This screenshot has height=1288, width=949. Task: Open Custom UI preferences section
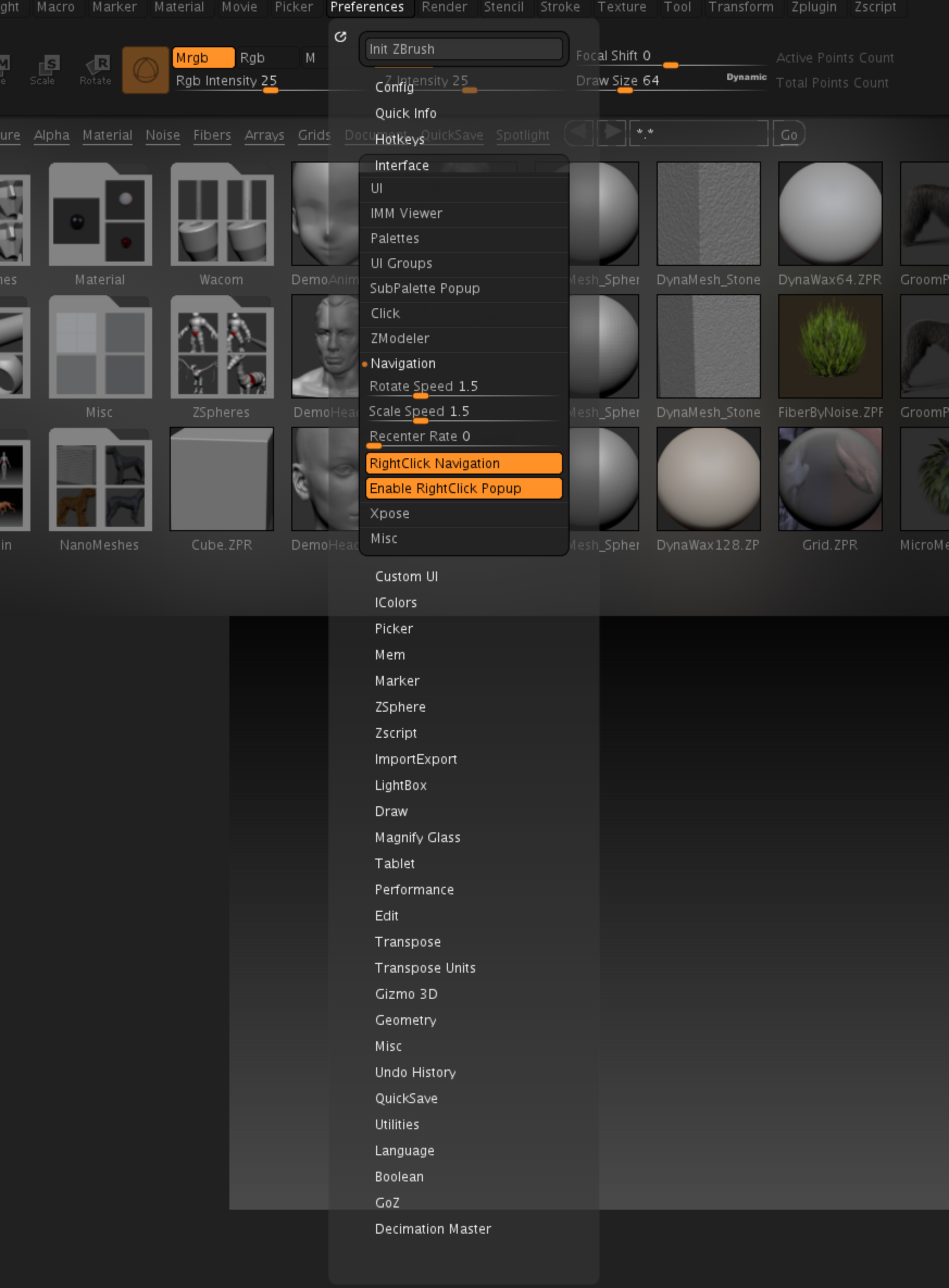406,577
